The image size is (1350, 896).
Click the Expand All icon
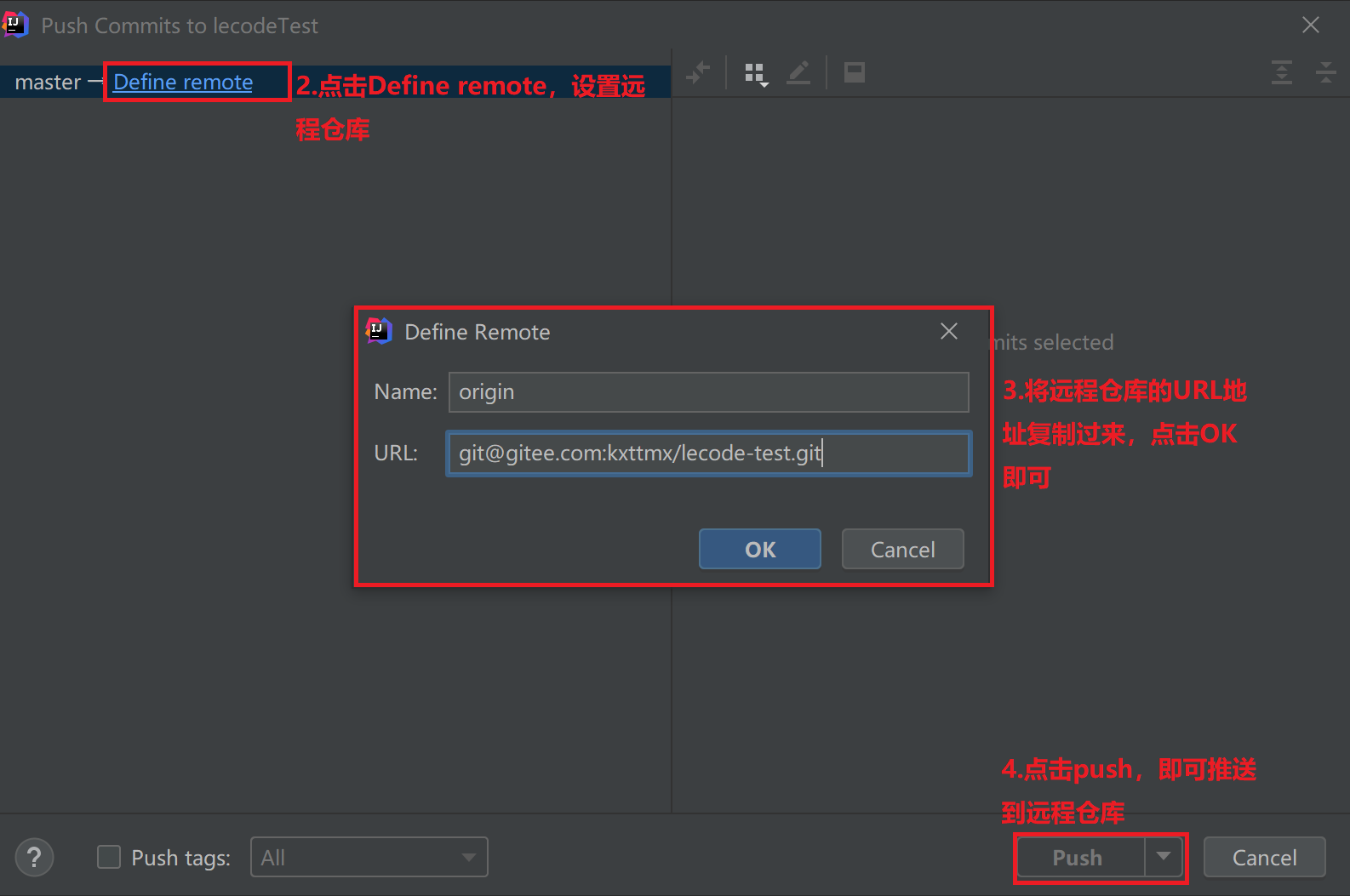point(1282,73)
